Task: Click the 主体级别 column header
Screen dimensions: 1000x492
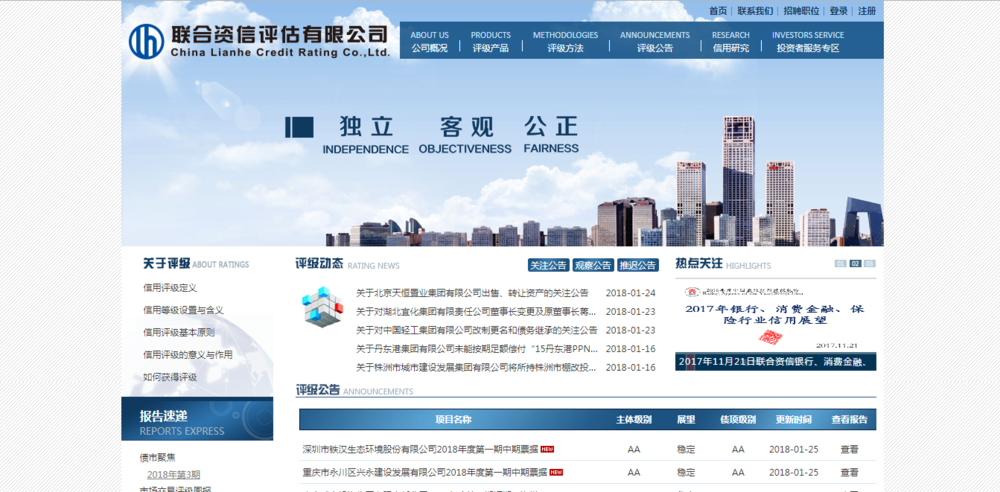Action: click(633, 420)
